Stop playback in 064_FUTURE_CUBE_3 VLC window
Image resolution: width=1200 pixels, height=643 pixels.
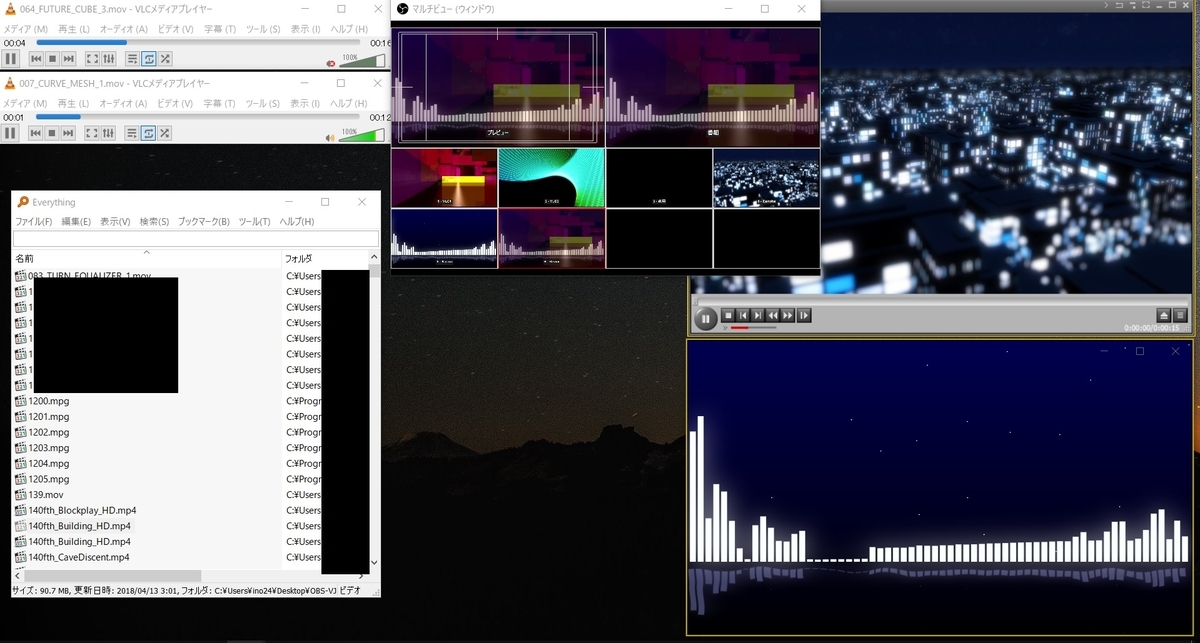pos(52,60)
